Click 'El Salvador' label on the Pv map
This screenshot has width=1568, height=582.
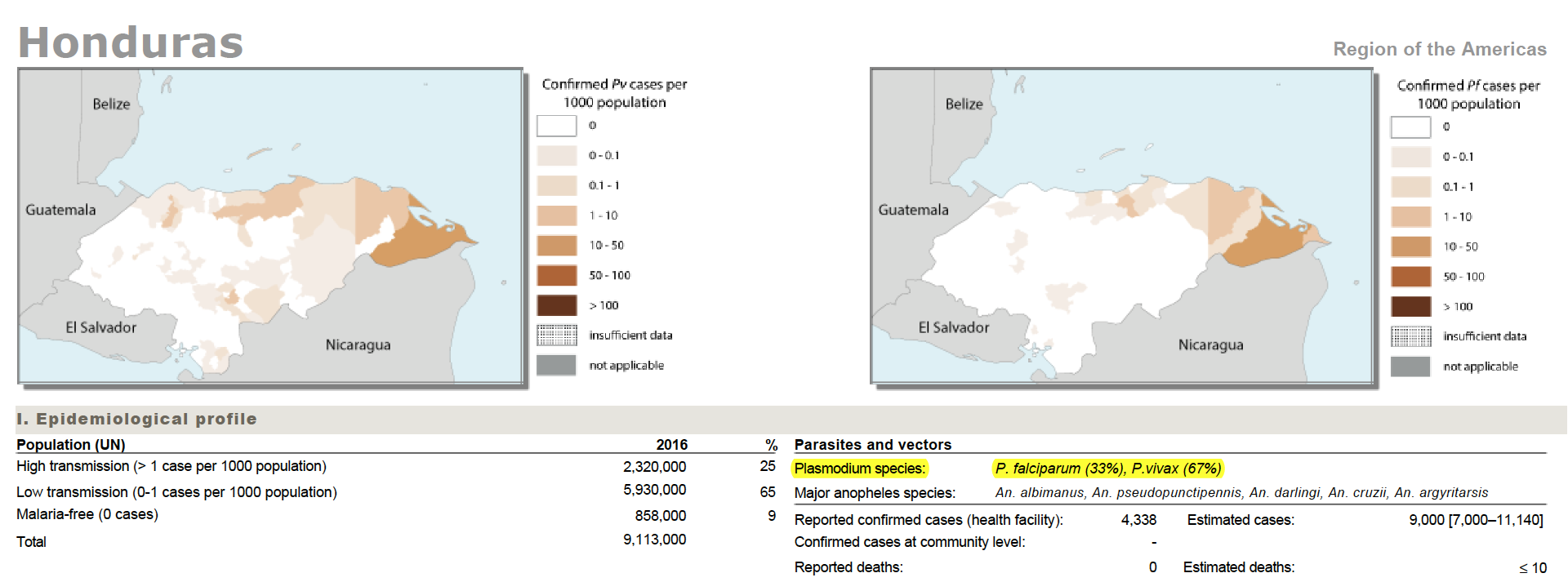pyautogui.click(x=101, y=327)
